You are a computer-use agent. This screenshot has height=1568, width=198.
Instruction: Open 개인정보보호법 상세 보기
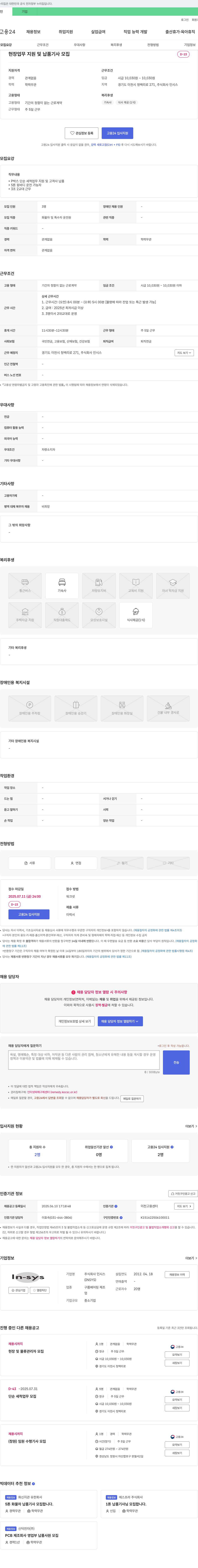pos(75,1021)
